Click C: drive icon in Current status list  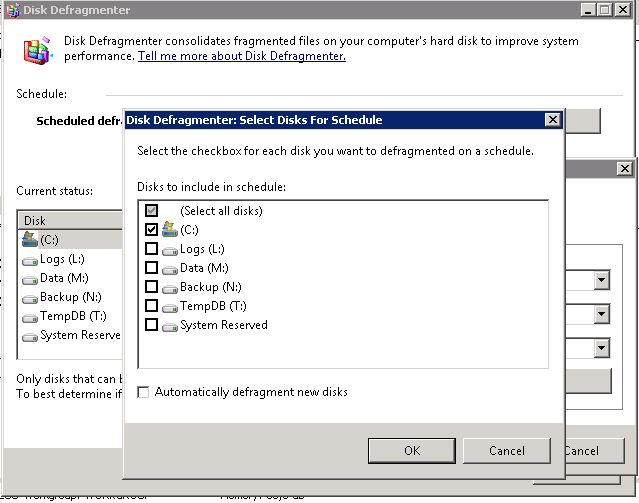(30, 239)
